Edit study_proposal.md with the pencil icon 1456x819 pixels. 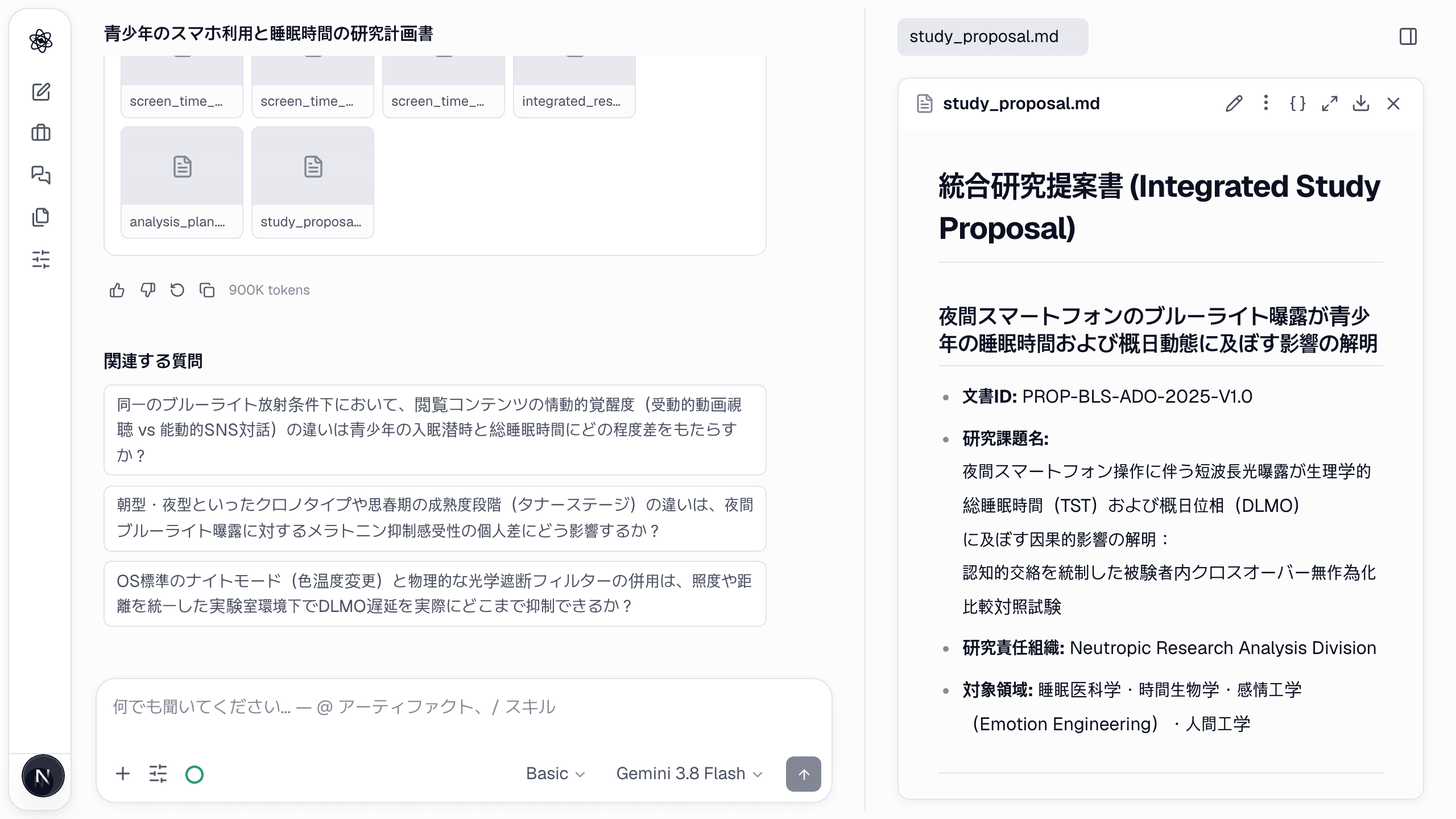coord(1234,104)
